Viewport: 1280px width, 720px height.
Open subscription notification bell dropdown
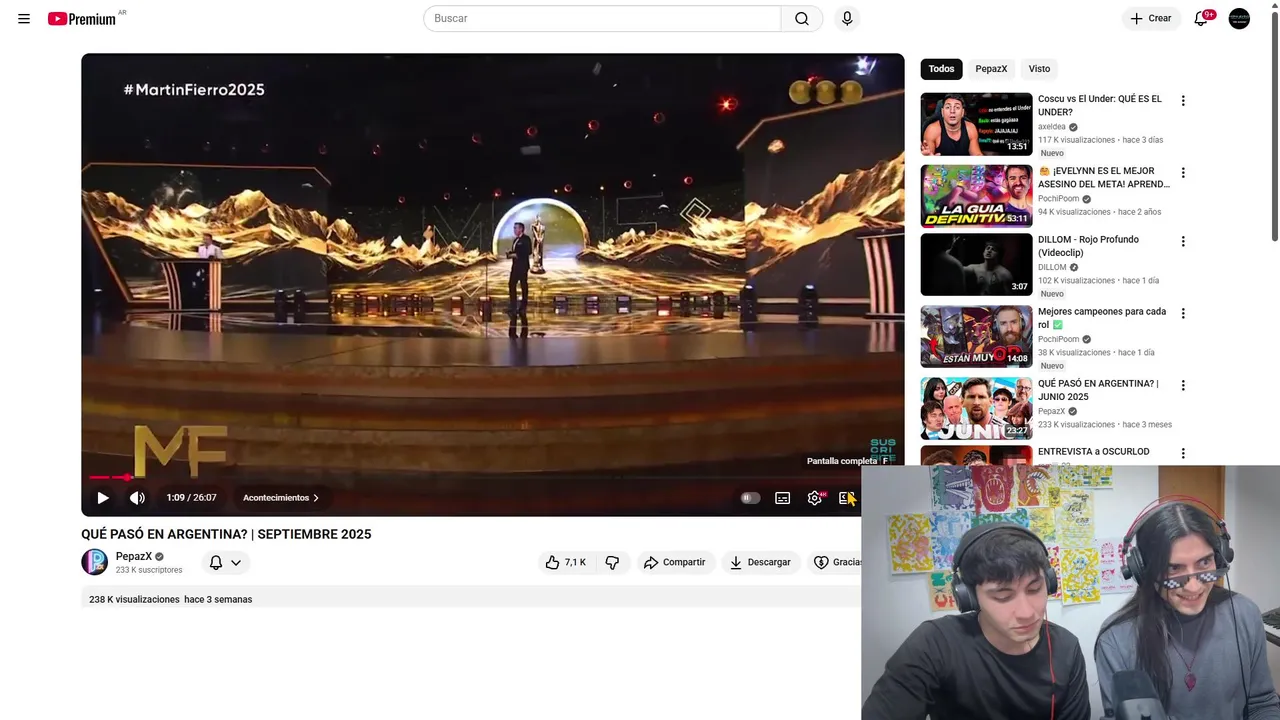tap(225, 562)
